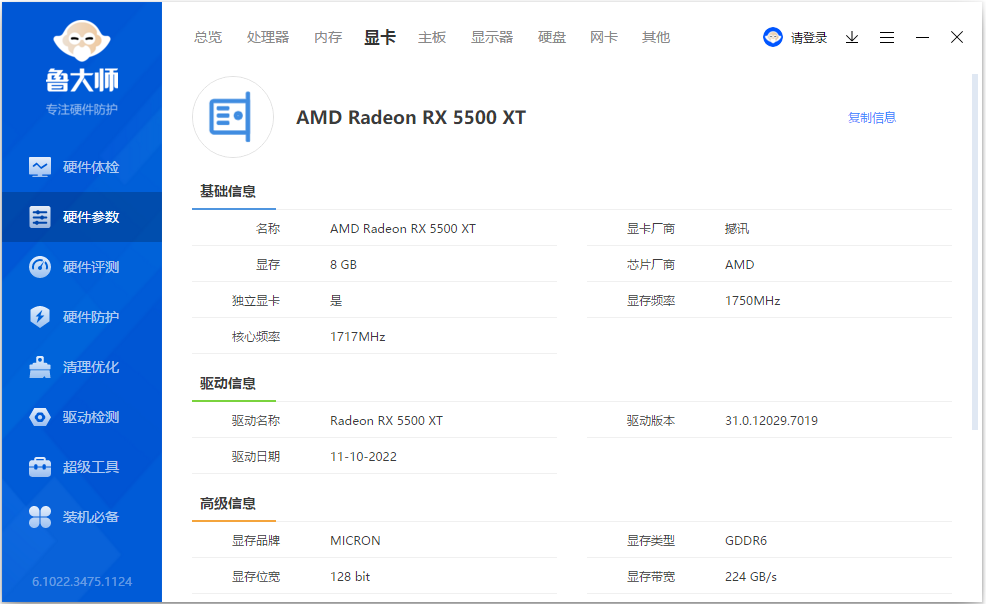Image resolution: width=987 pixels, height=608 pixels.
Task: Click the driver version 31.0.12029.7019
Action: pos(771,421)
